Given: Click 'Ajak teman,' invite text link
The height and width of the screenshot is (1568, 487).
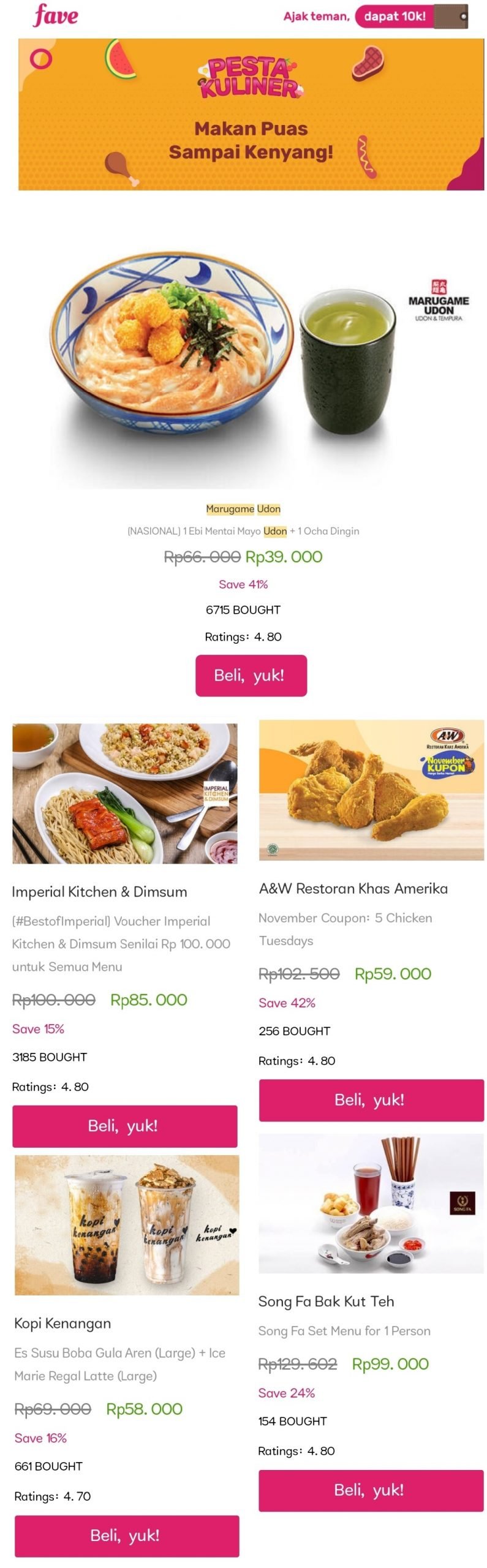Looking at the screenshot, I should 312,15.
